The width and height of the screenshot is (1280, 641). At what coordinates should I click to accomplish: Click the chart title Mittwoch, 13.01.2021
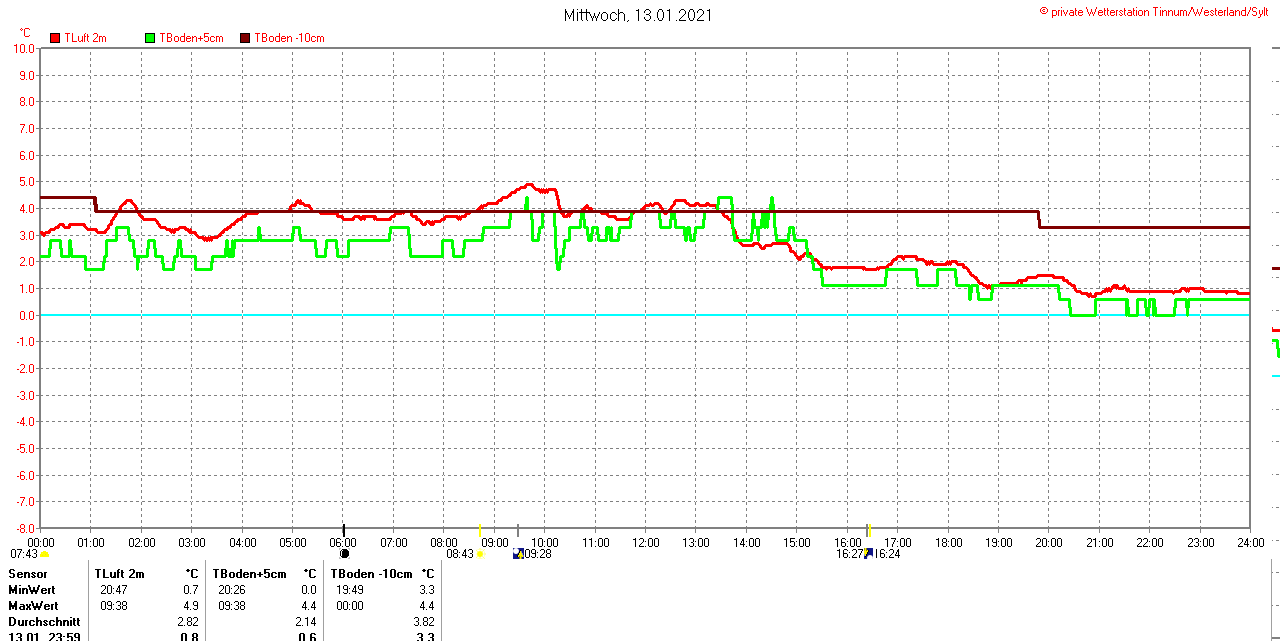[637, 15]
